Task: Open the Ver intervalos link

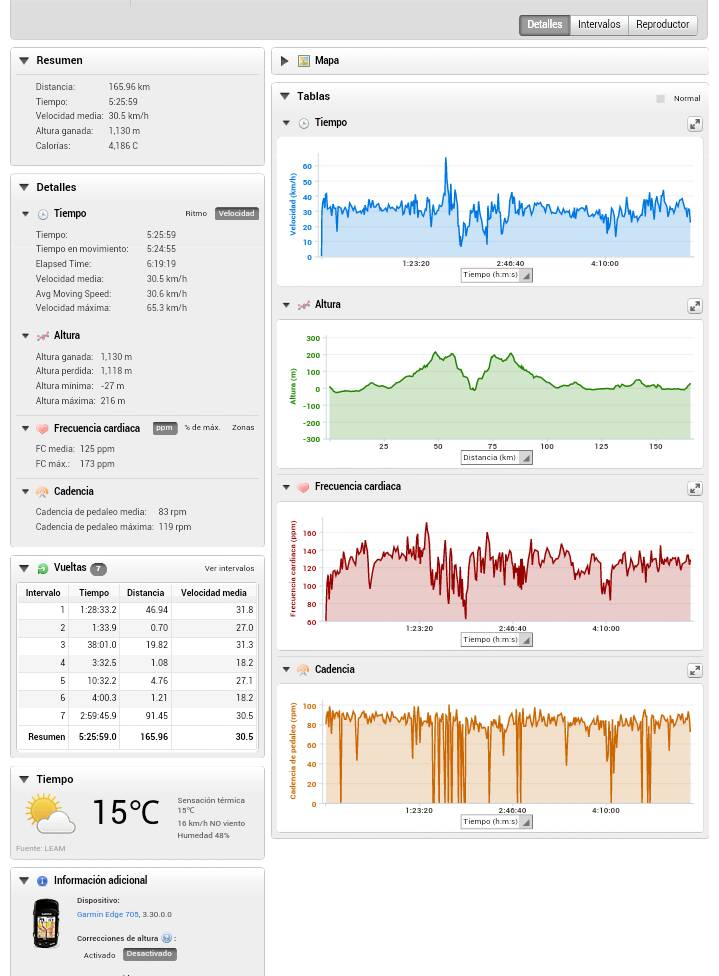Action: [x=229, y=569]
